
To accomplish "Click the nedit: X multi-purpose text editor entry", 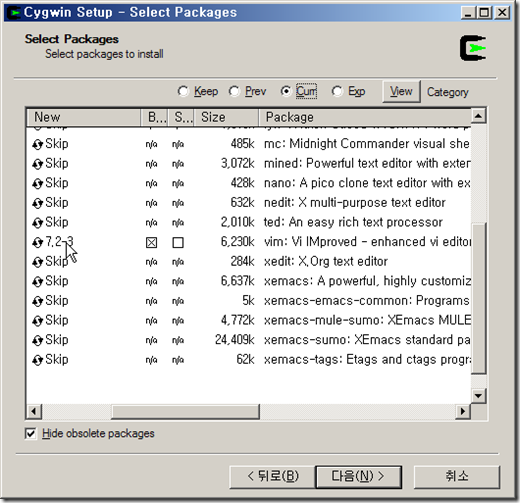I will (355, 203).
